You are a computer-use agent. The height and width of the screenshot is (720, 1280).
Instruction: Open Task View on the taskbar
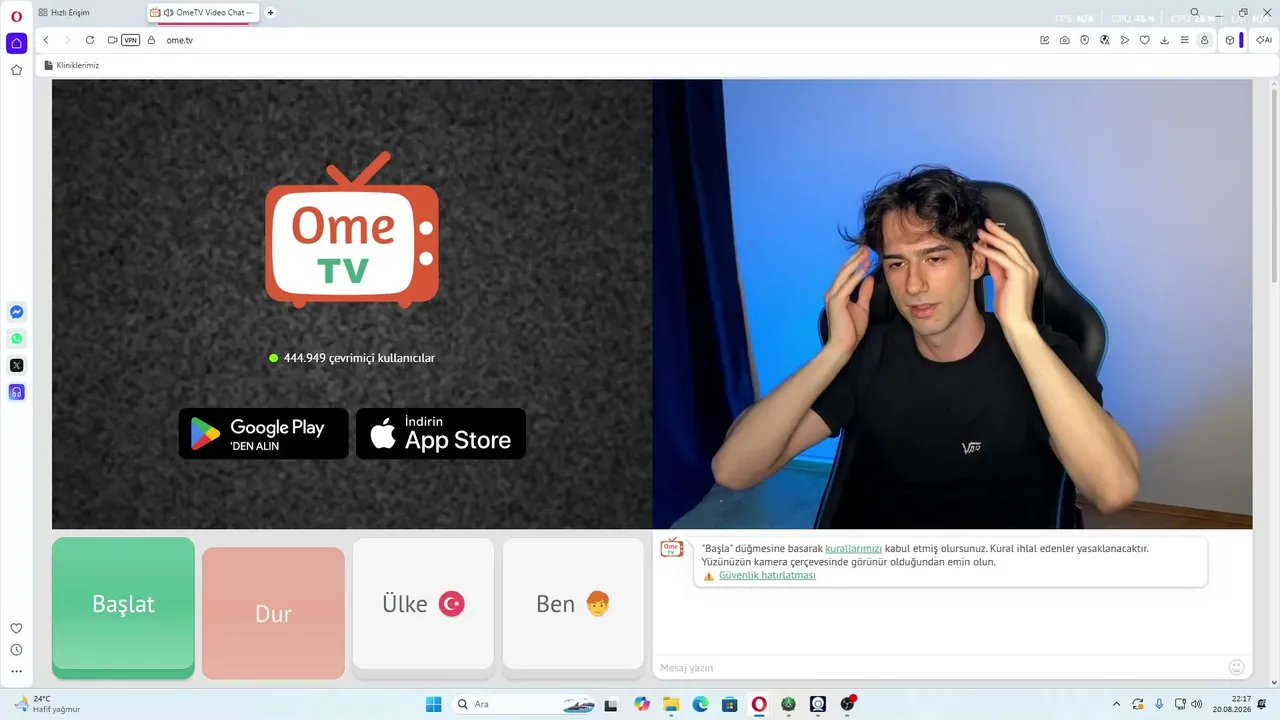point(612,704)
